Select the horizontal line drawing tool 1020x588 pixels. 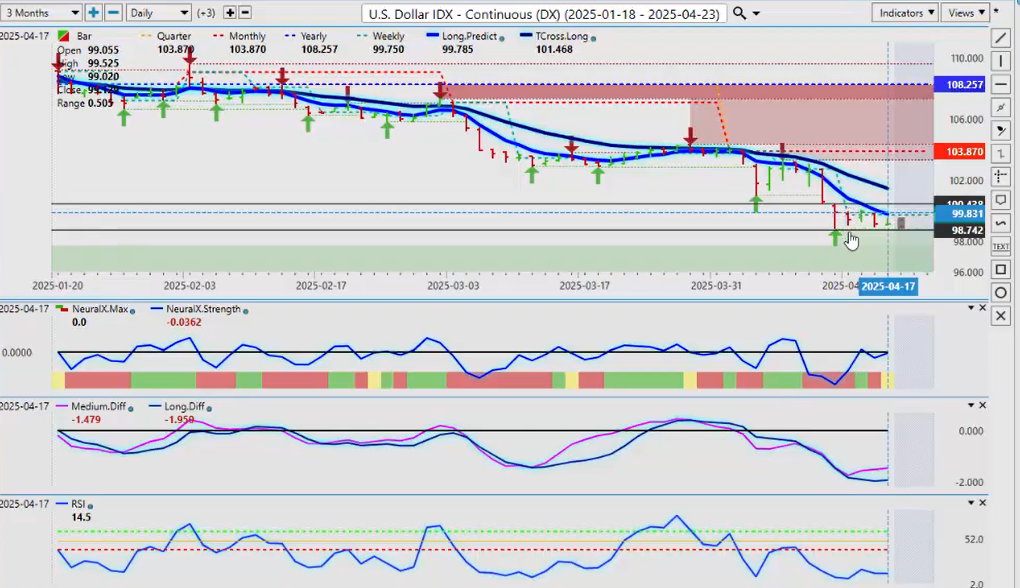coord(1001,84)
